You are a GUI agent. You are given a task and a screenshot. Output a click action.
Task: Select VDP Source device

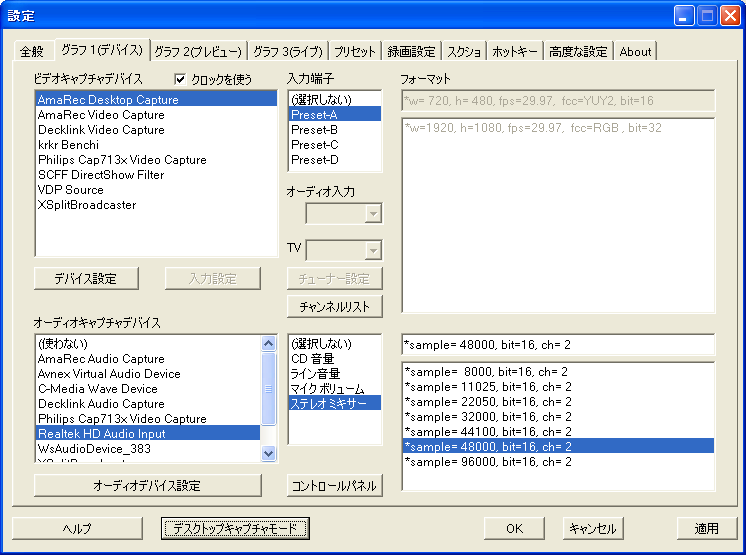point(157,190)
